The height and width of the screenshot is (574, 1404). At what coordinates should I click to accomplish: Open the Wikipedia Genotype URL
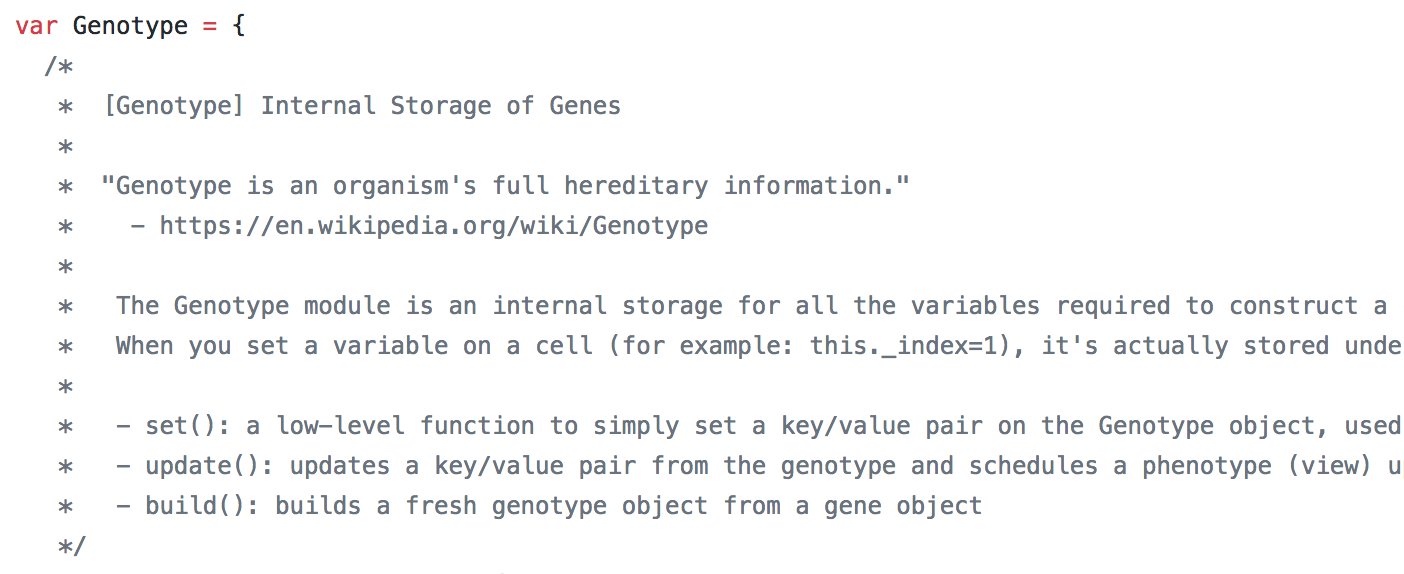[x=434, y=226]
